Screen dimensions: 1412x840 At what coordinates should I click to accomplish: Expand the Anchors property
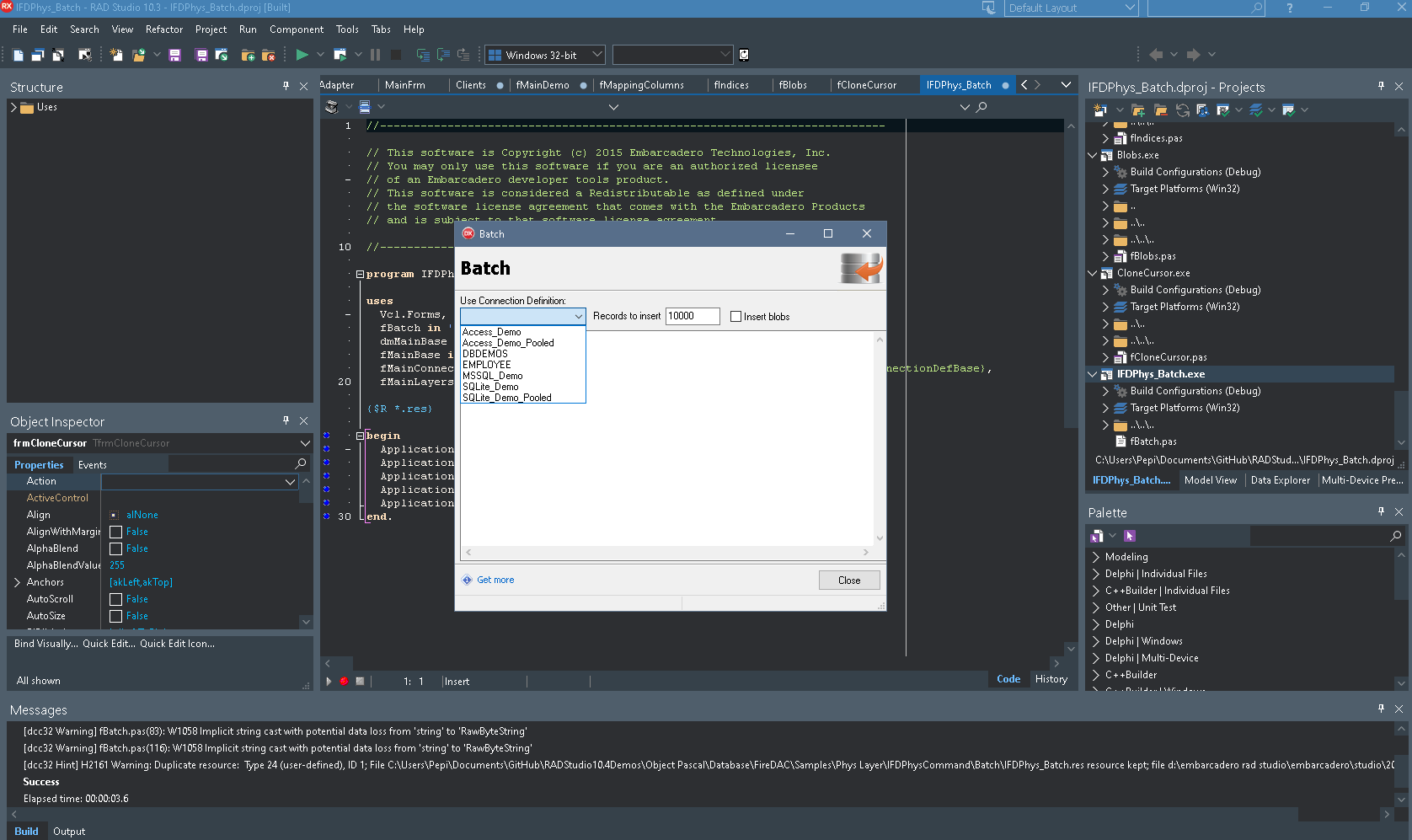[x=17, y=582]
